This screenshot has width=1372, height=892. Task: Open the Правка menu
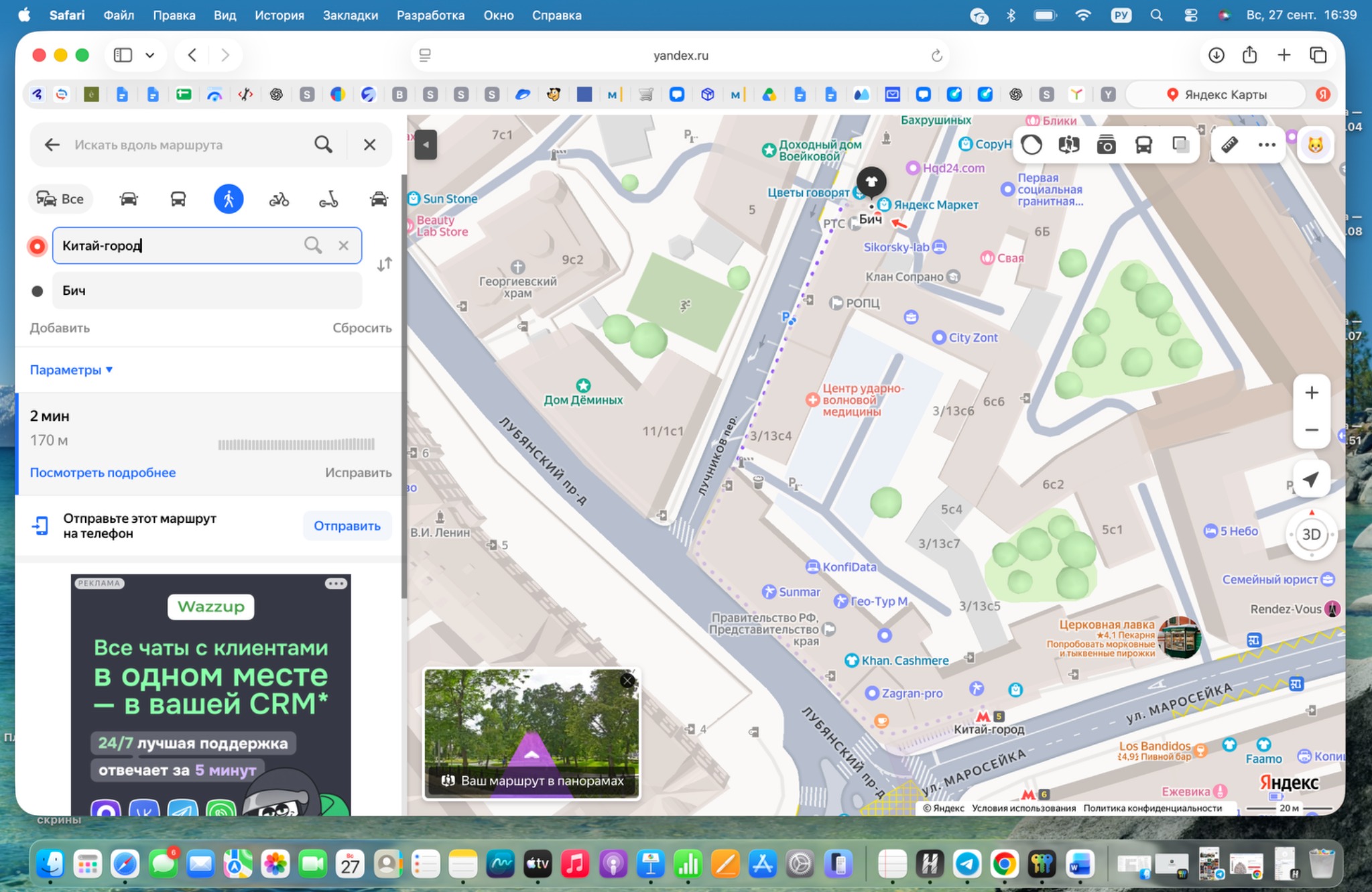point(174,15)
